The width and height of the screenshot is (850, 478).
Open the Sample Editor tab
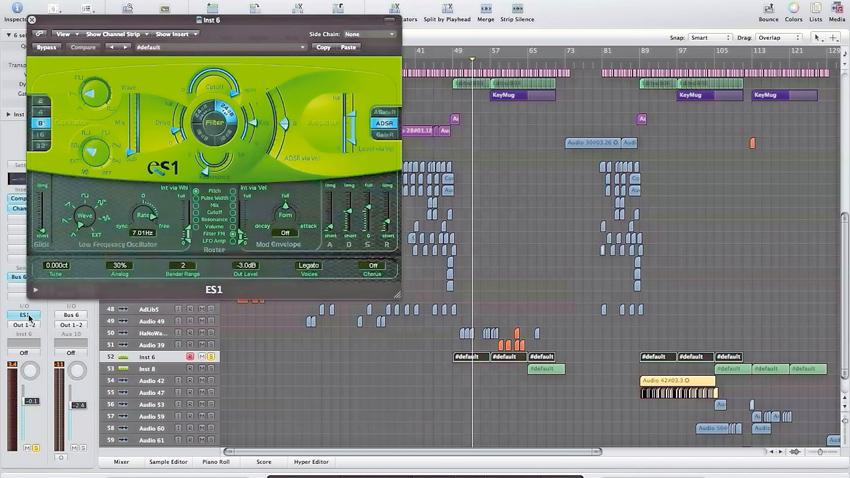[168, 462]
